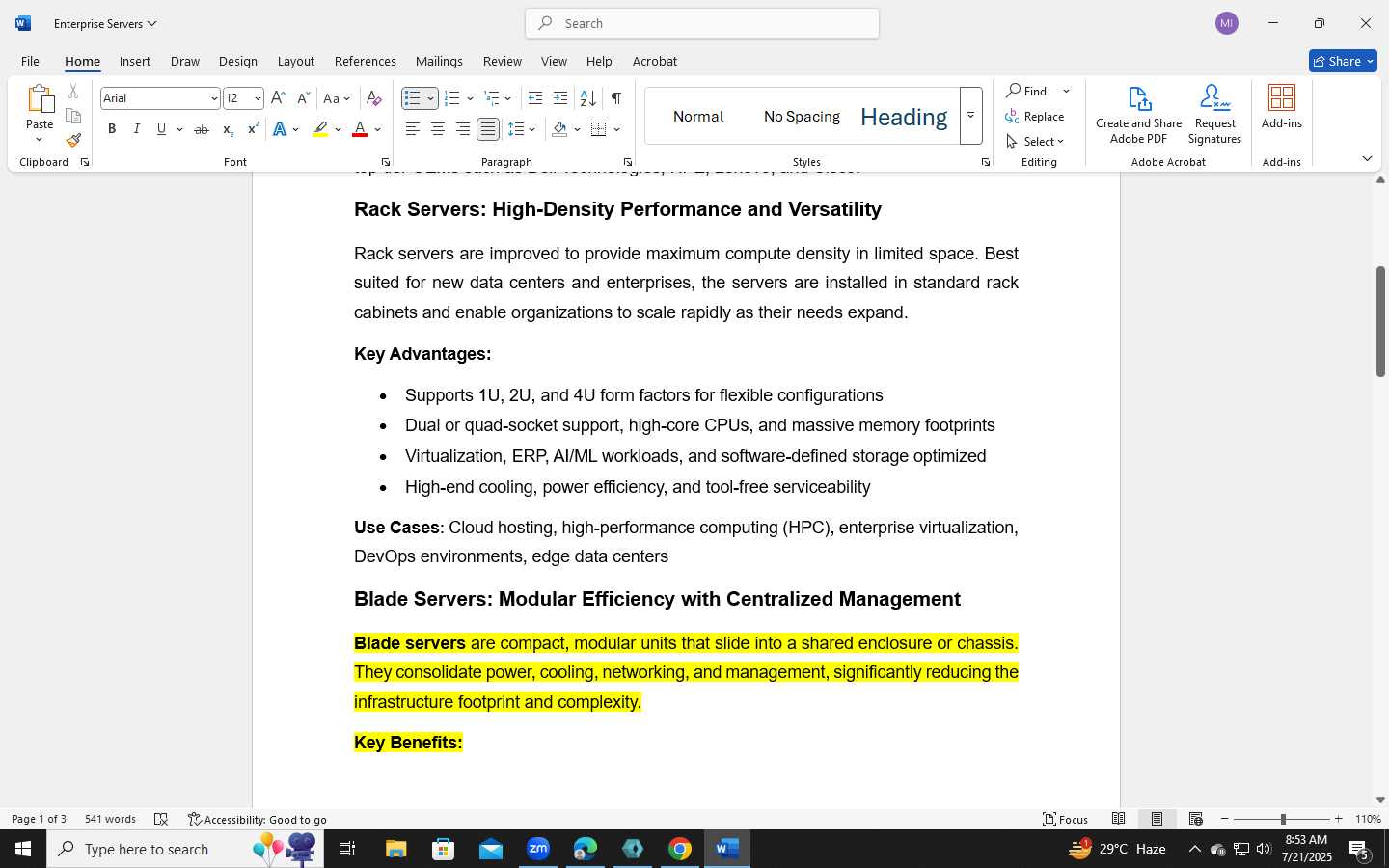Screen dimensions: 1389x868
Task: Switch to the Layout tab
Action: [x=296, y=61]
